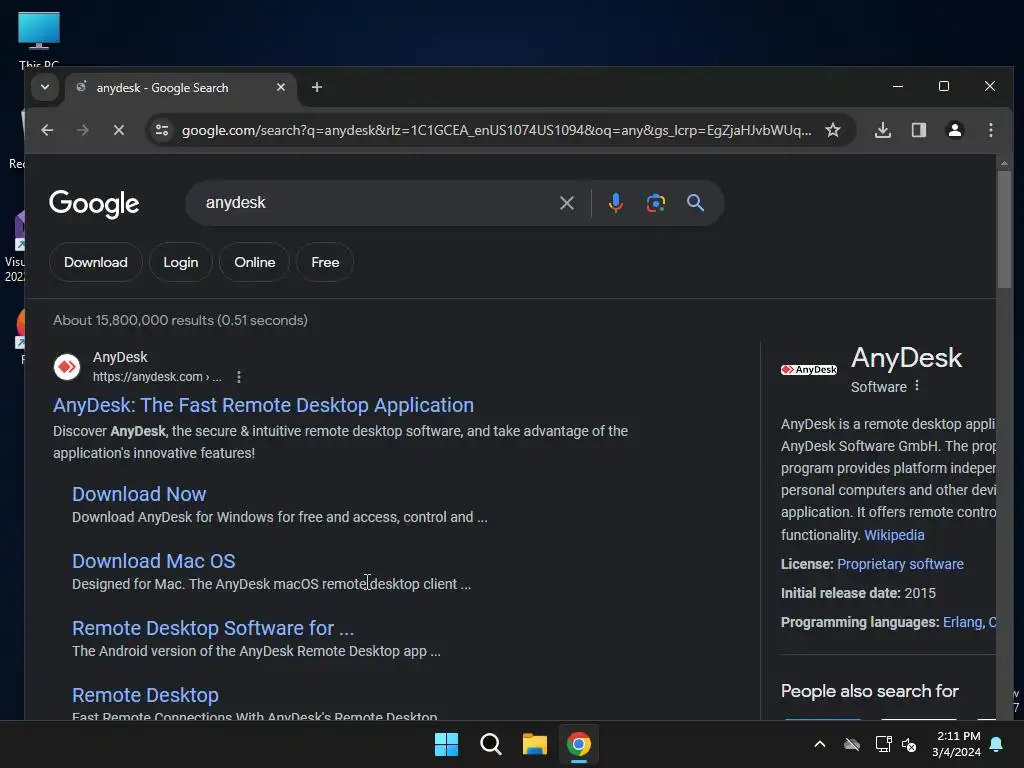Open Remote Desktop Software for ... link
1024x768 pixels.
click(213, 628)
